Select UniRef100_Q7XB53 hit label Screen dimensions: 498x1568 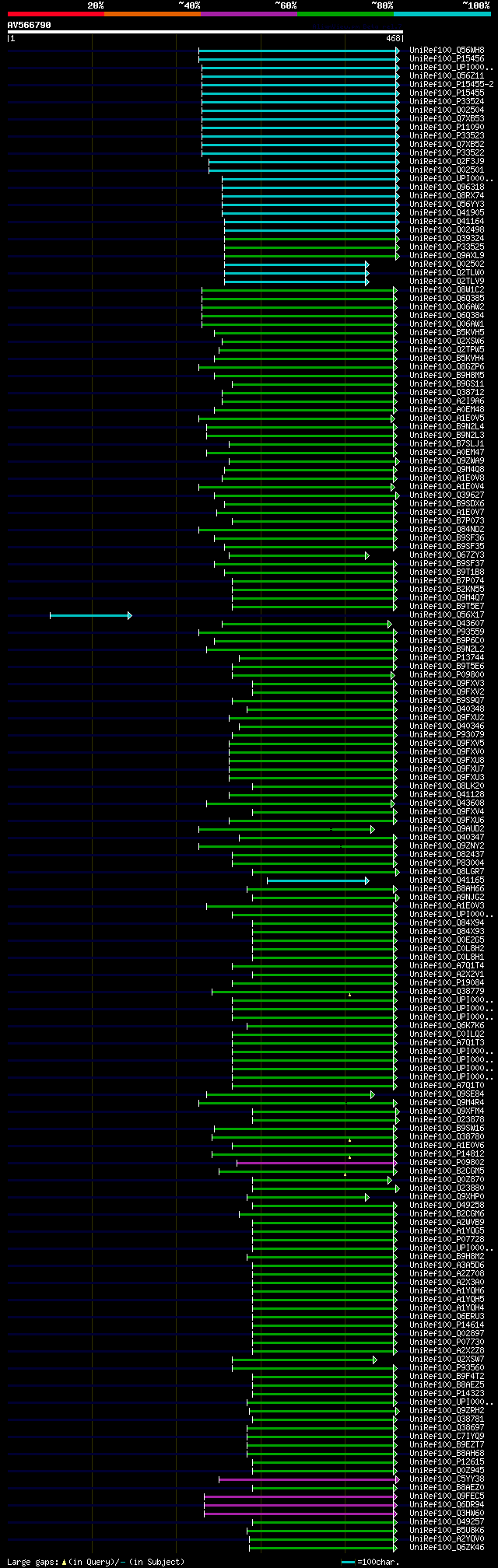pos(447,118)
